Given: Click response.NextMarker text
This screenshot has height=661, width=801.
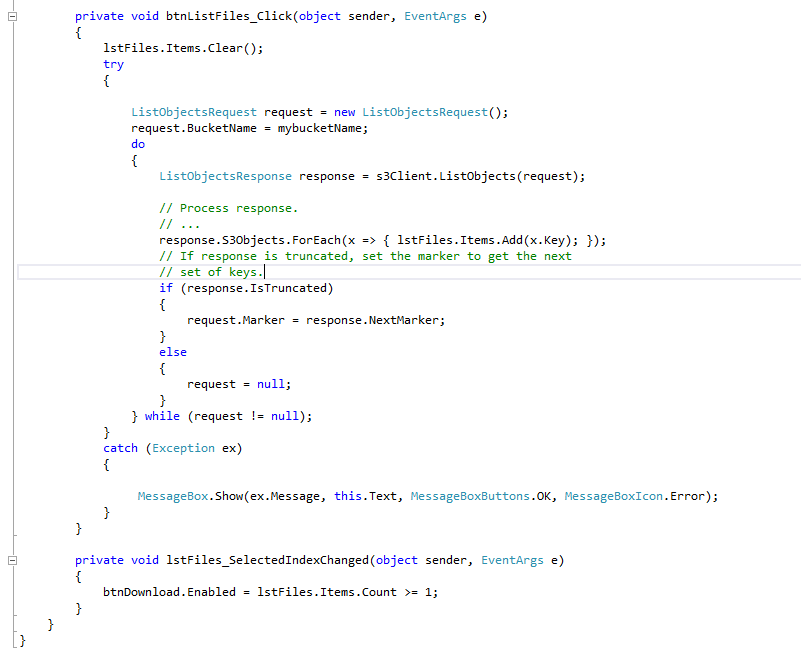Looking at the screenshot, I should pos(372,320).
